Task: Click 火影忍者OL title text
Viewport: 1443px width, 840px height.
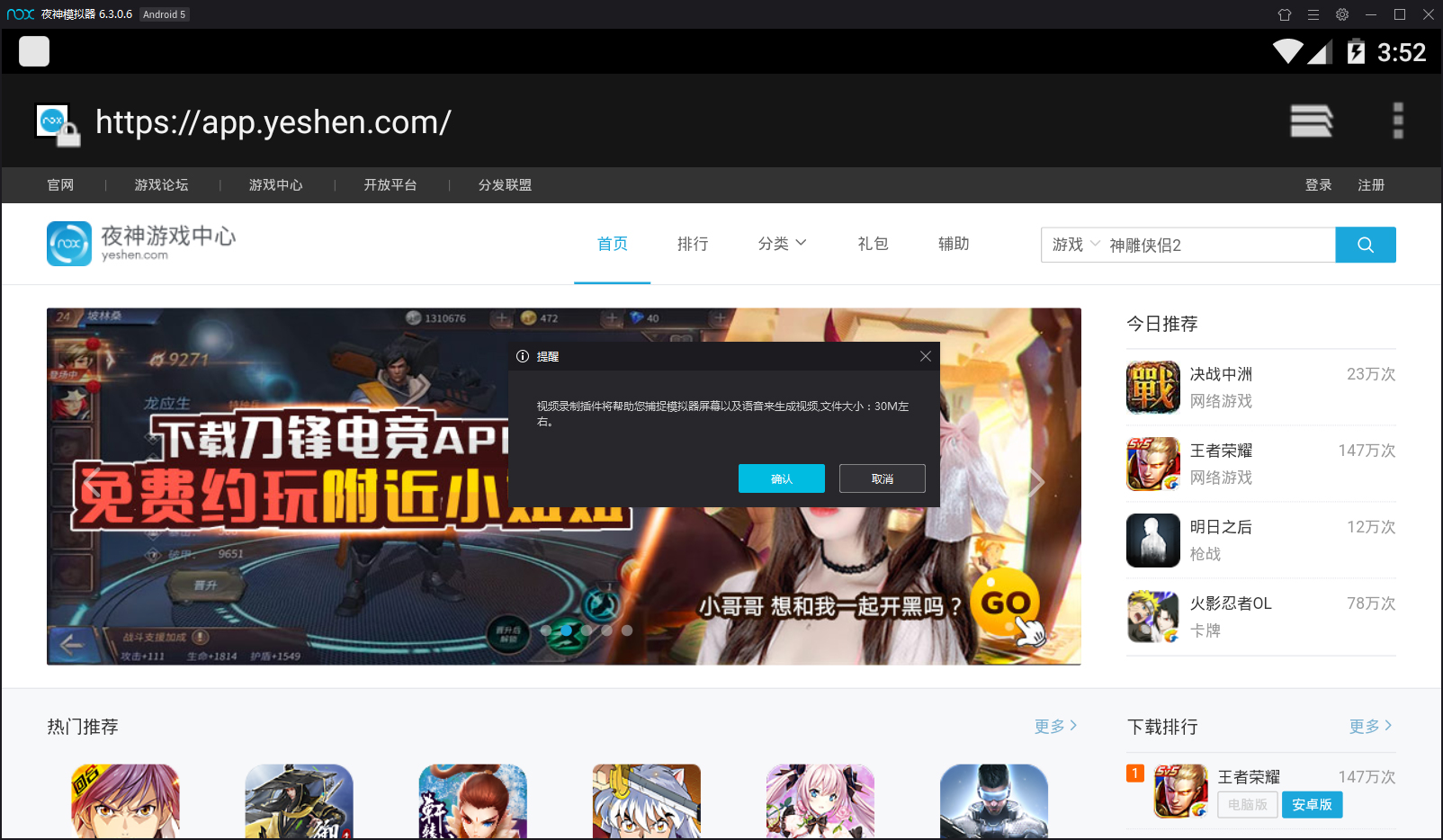Action: point(1231,603)
